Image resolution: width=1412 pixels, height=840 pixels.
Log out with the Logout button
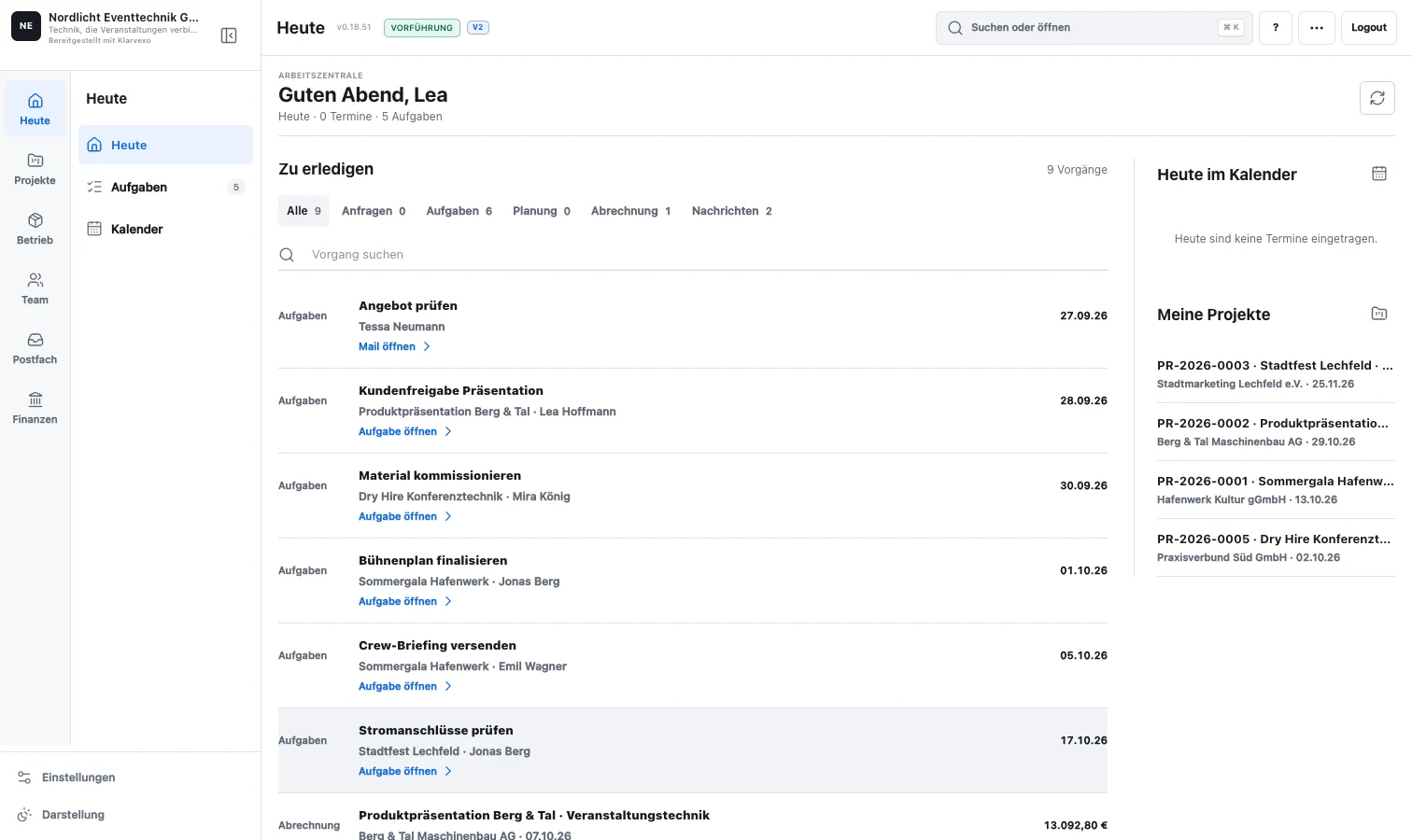[x=1368, y=28]
